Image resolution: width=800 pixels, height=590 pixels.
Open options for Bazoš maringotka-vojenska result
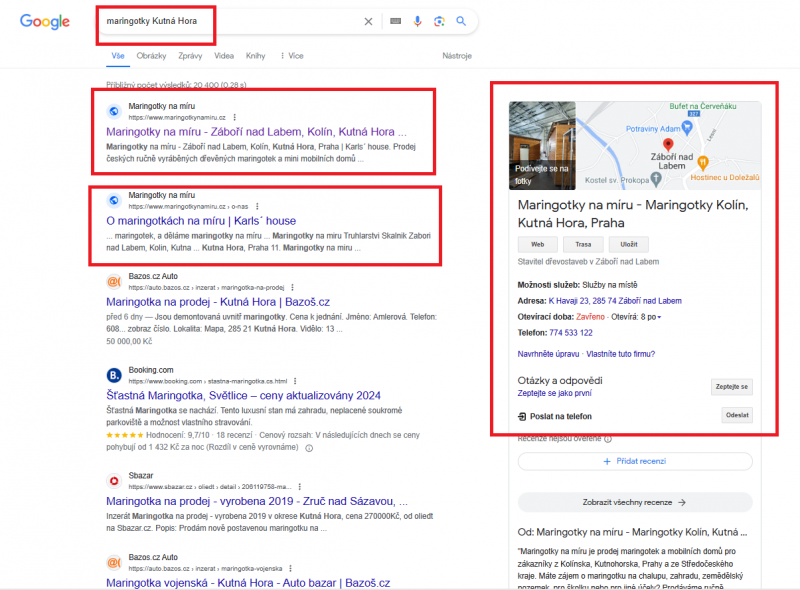290,569
